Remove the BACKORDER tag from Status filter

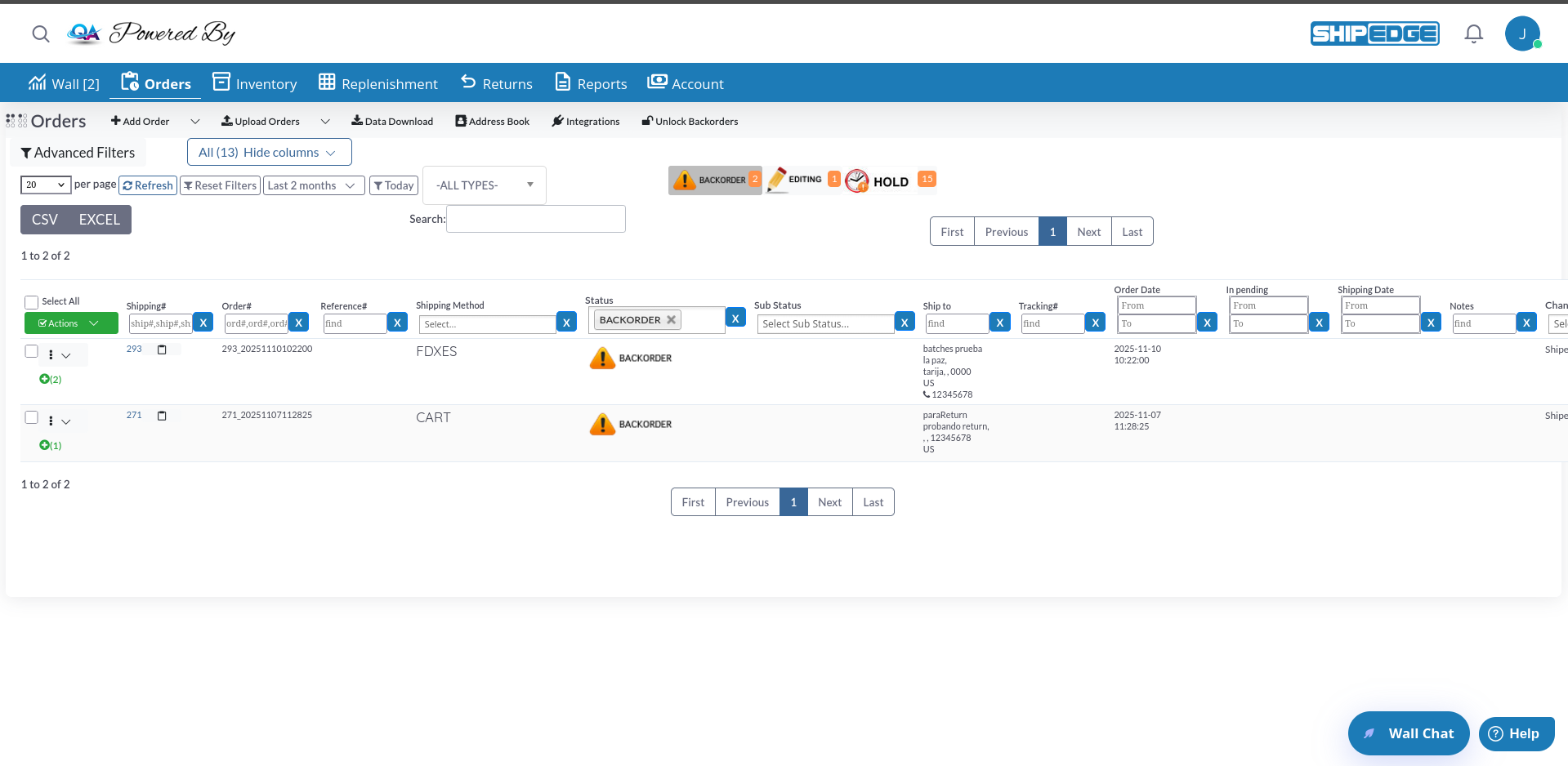tap(671, 320)
